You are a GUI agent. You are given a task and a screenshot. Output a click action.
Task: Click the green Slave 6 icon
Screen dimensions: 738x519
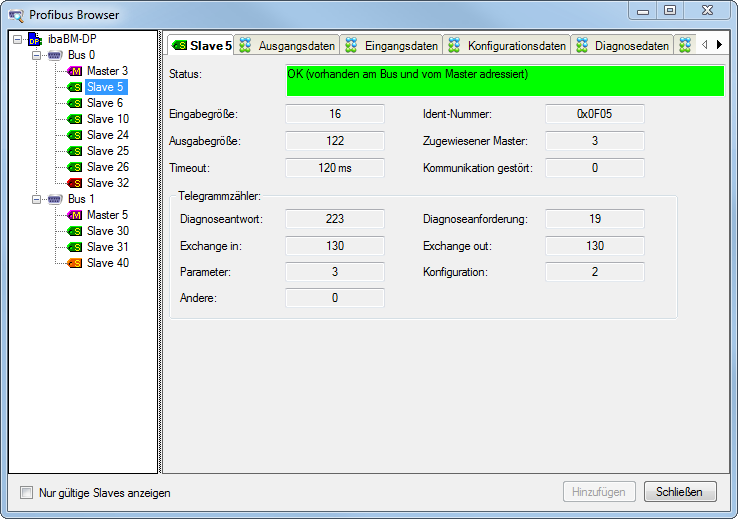click(x=74, y=103)
